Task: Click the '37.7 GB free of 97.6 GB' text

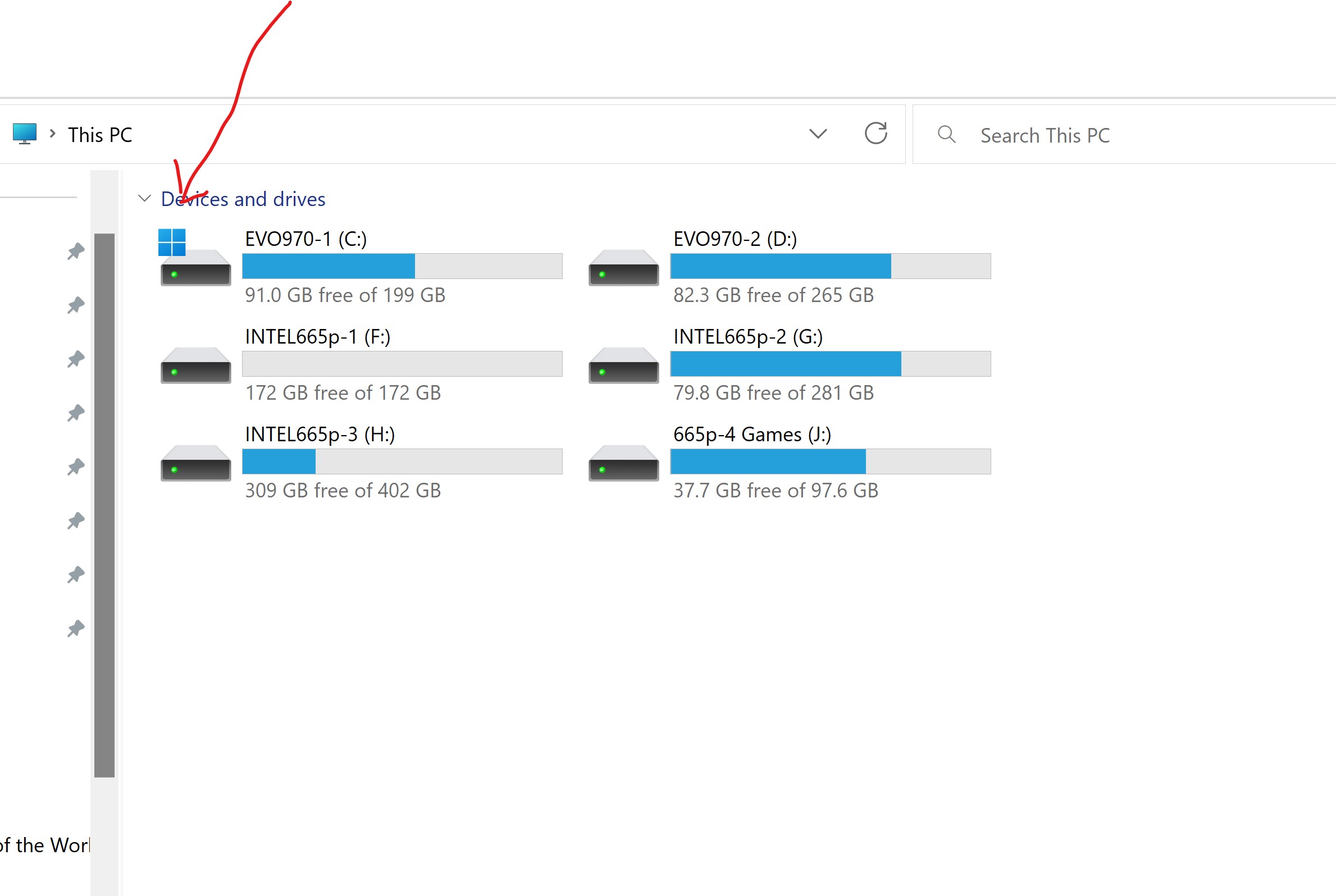Action: pos(776,490)
